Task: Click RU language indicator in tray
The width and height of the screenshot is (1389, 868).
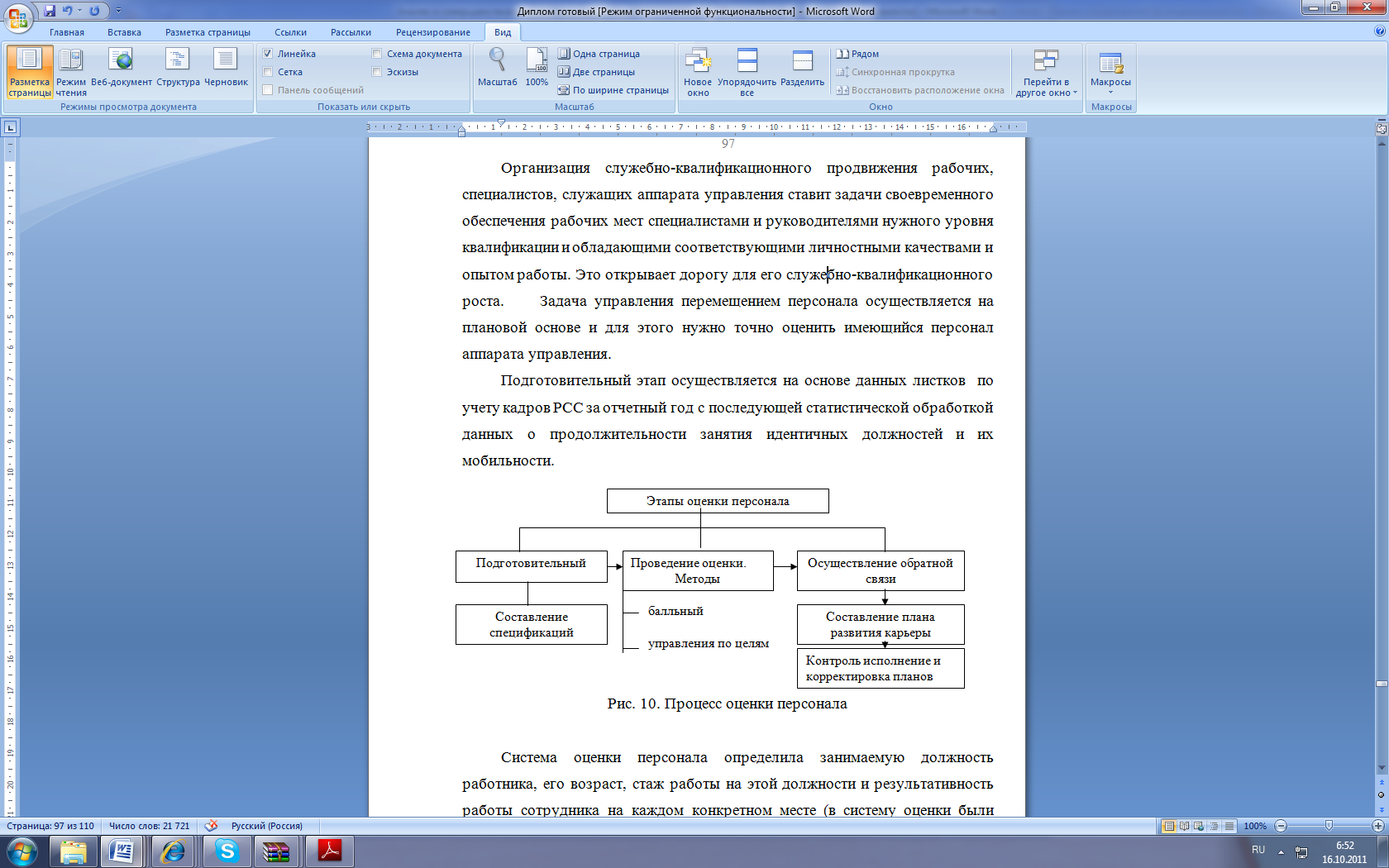Action: click(x=1258, y=850)
